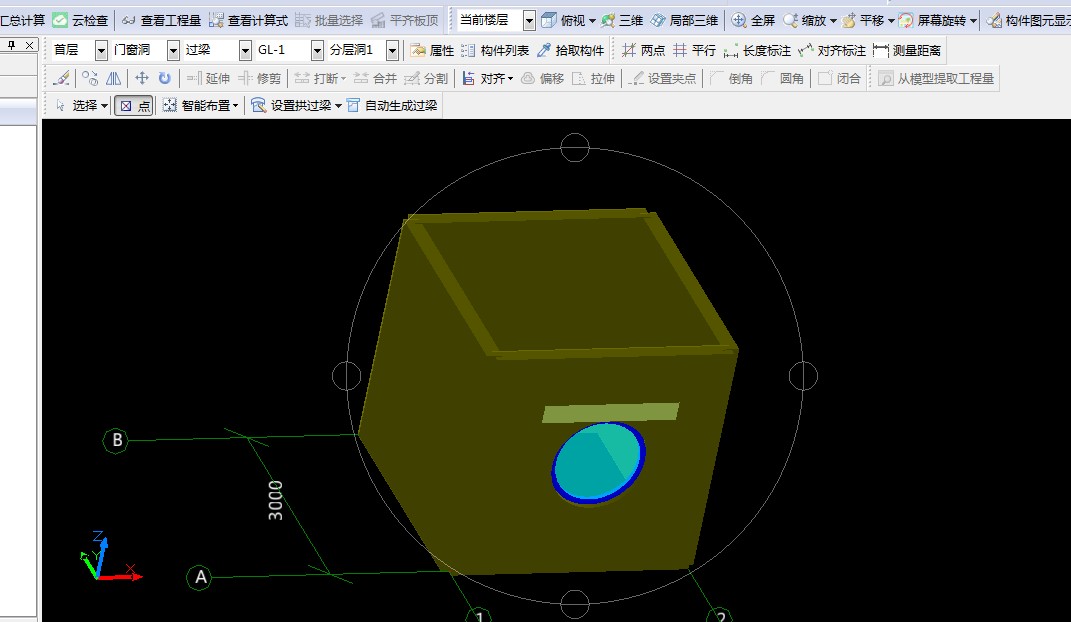Expand the 屏幕旋转 screen rotate dropdown
The image size is (1071, 622).
pyautogui.click(x=973, y=21)
